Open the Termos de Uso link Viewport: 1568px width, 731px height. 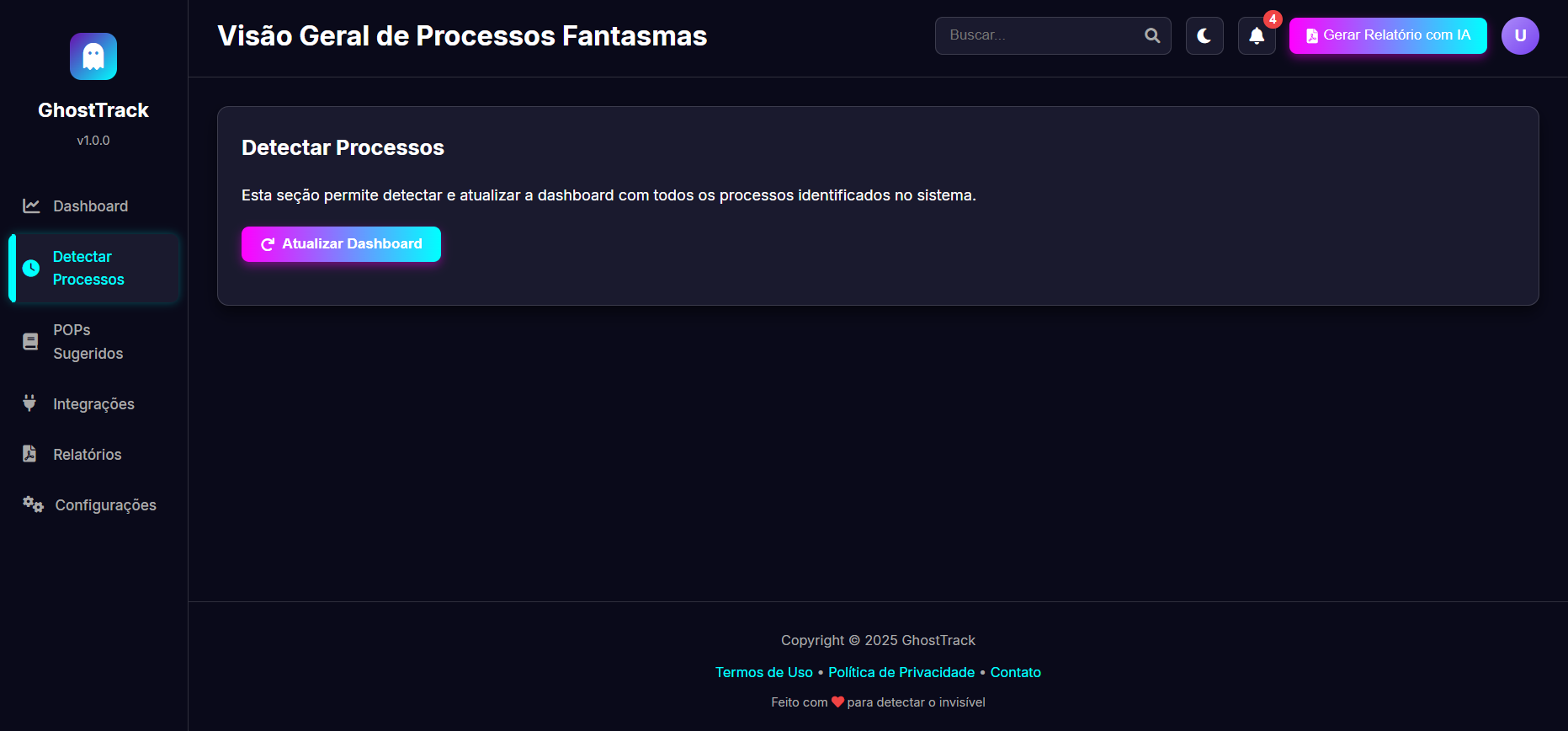click(x=763, y=672)
